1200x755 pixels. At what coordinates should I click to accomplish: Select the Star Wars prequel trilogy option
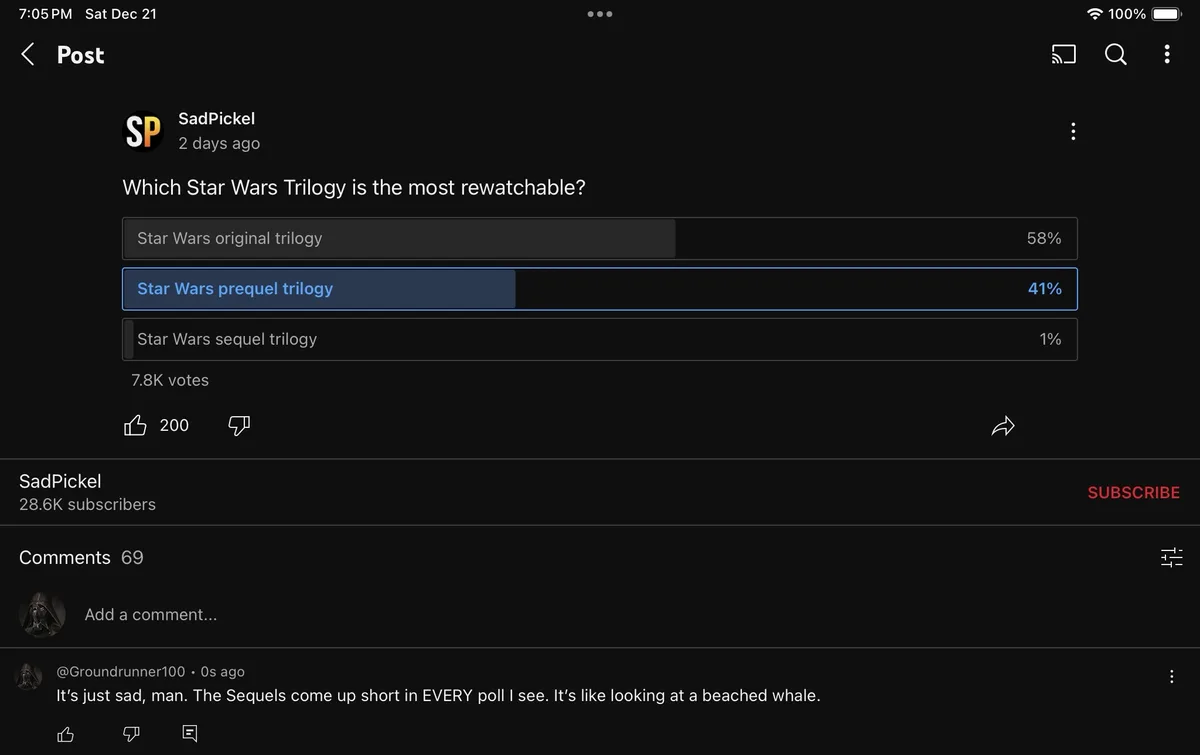(x=599, y=289)
